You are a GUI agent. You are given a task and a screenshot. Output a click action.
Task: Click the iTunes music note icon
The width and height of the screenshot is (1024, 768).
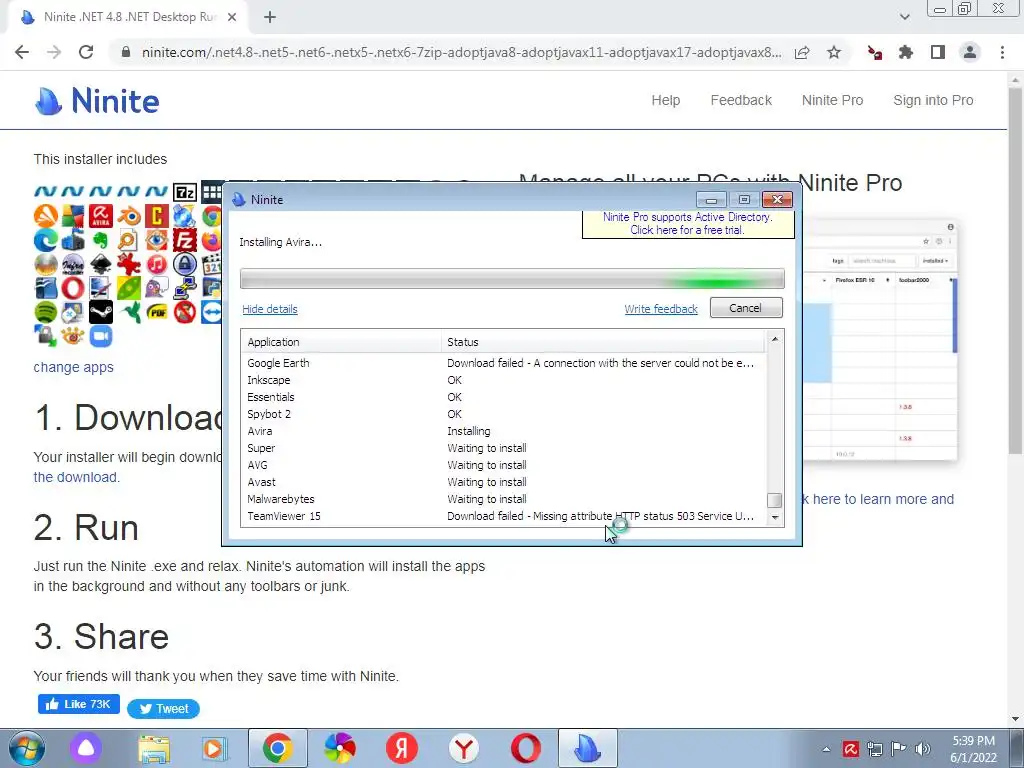tap(157, 264)
